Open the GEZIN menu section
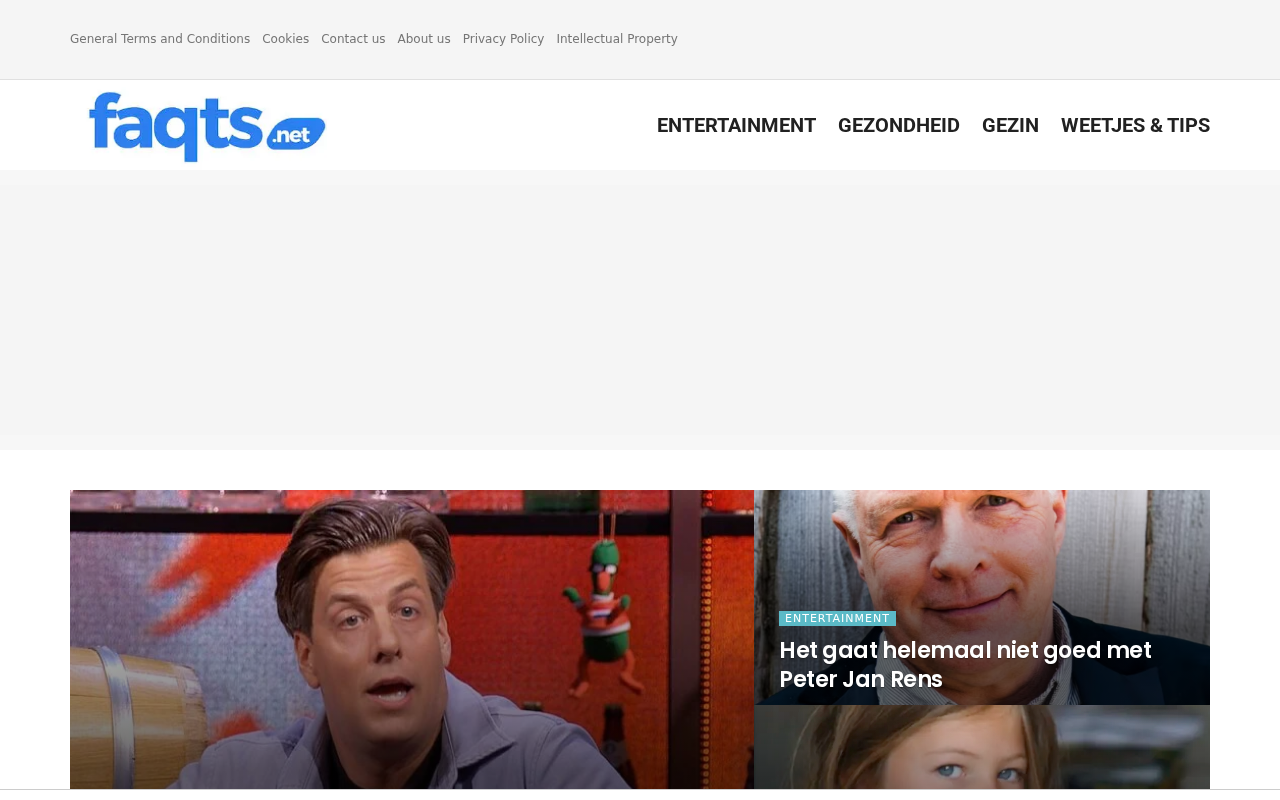The height and width of the screenshot is (800, 1280). pos(1010,125)
